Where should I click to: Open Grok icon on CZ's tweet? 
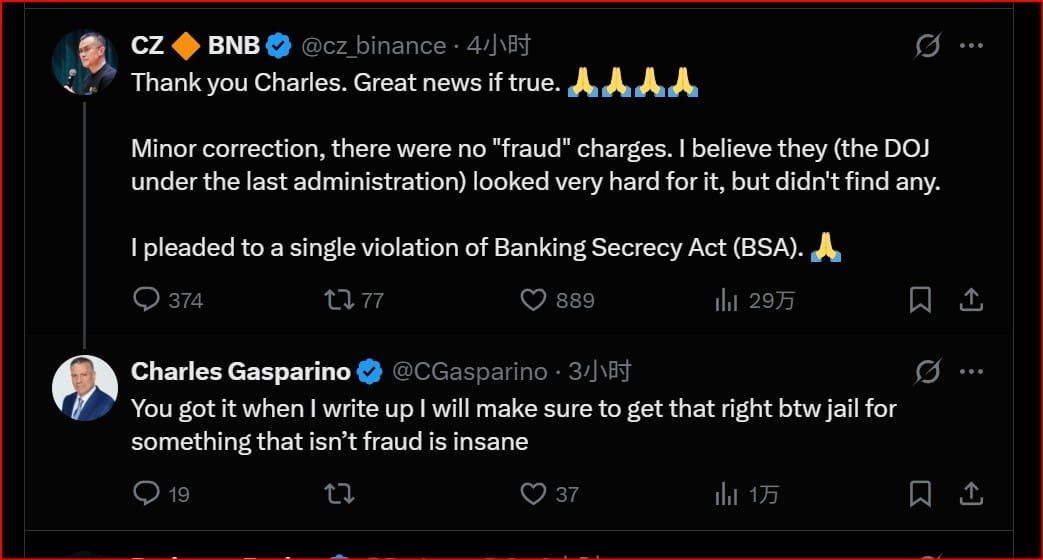(x=928, y=46)
